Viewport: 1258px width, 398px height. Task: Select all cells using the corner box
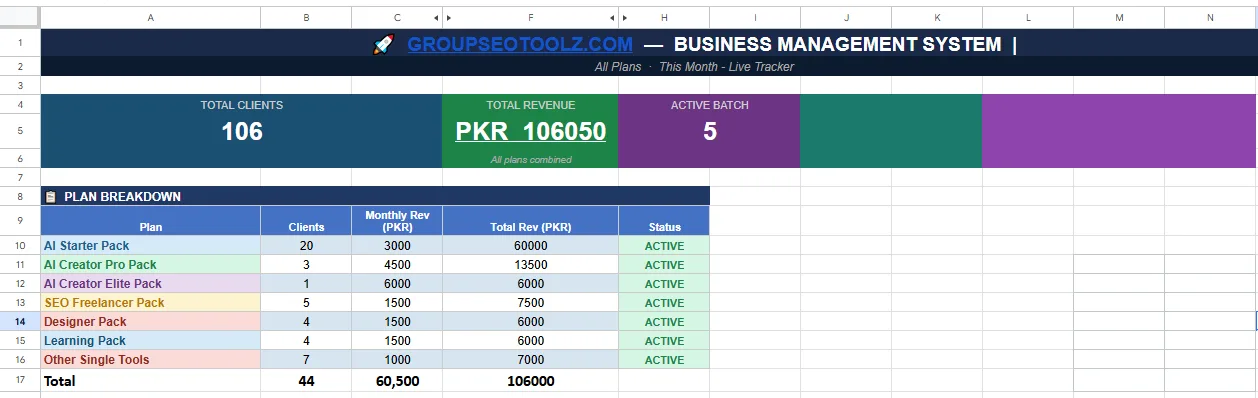point(20,18)
